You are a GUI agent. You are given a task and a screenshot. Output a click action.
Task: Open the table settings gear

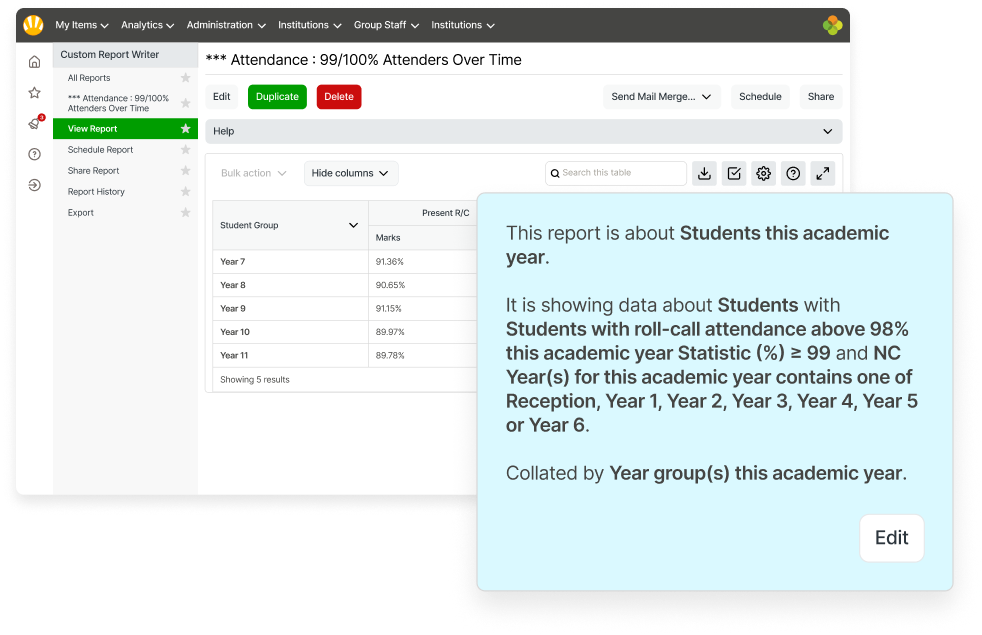(763, 173)
